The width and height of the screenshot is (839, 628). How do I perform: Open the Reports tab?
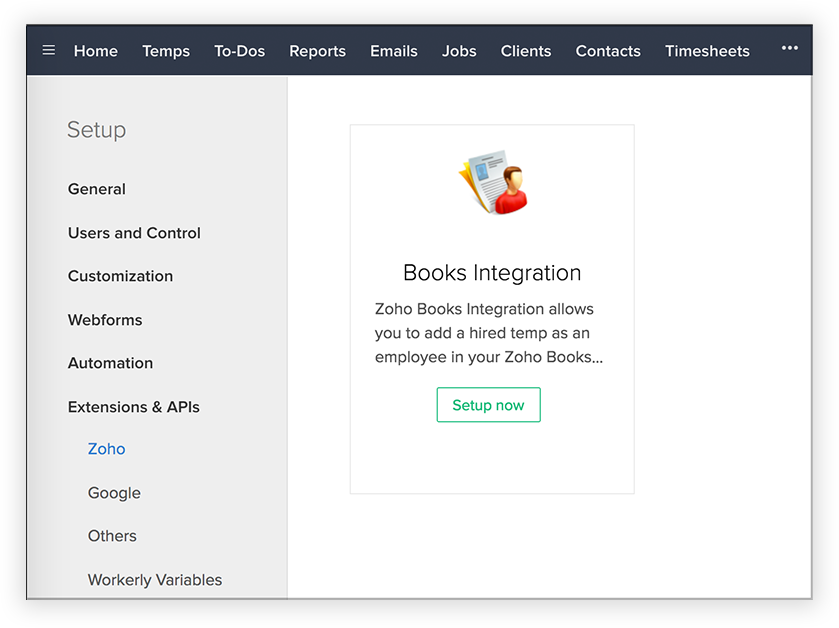click(317, 51)
